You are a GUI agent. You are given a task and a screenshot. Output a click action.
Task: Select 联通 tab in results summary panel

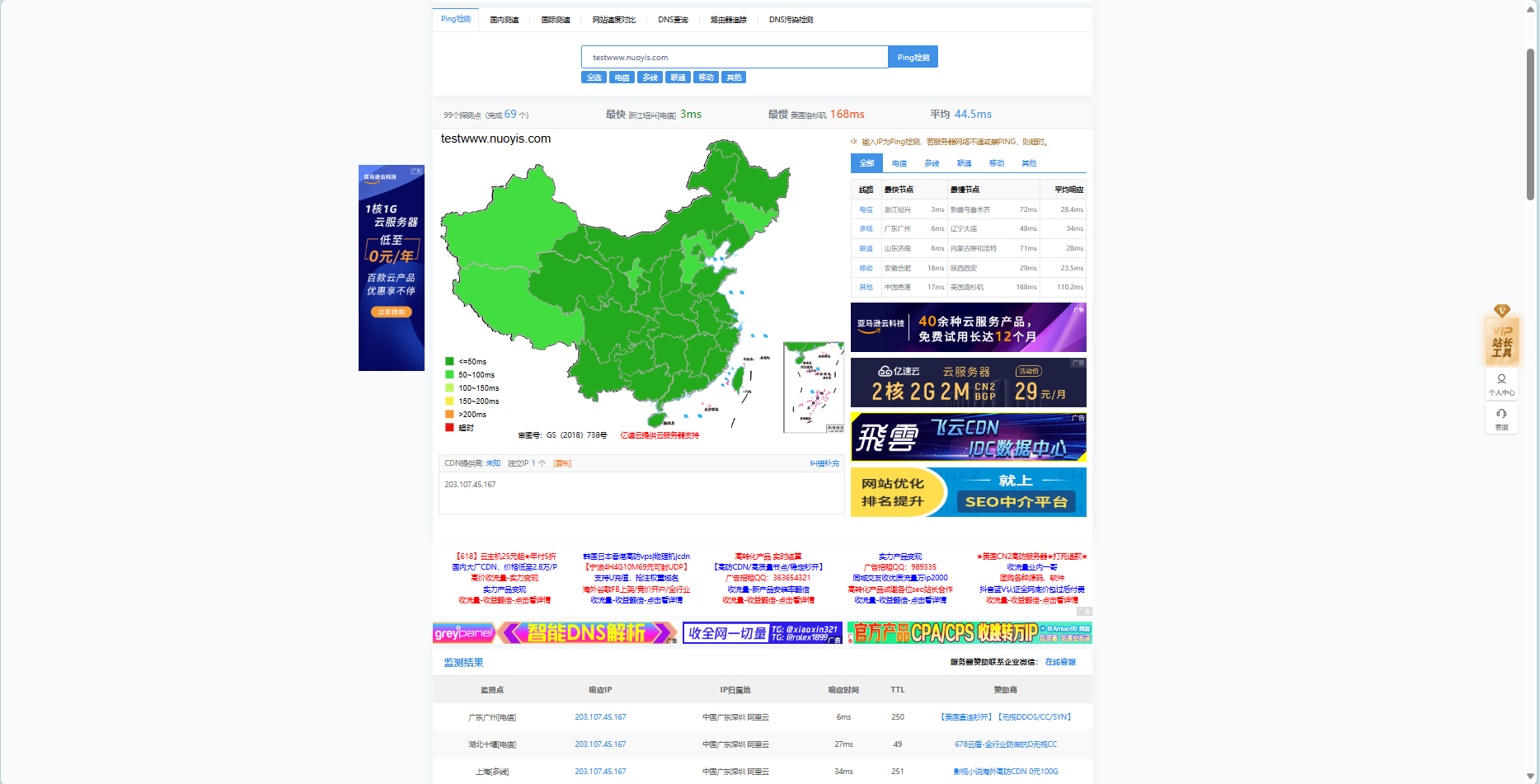coord(964,163)
